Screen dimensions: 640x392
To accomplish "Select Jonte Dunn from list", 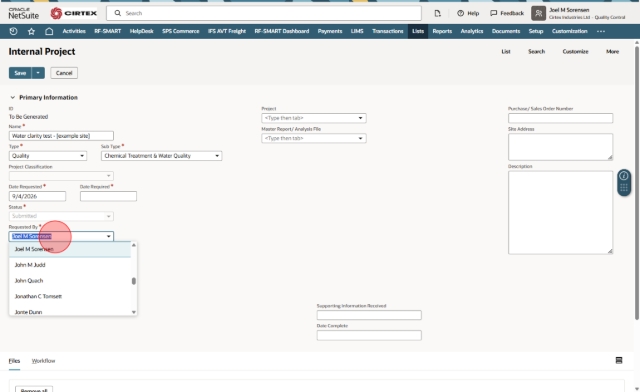I will (x=70, y=312).
